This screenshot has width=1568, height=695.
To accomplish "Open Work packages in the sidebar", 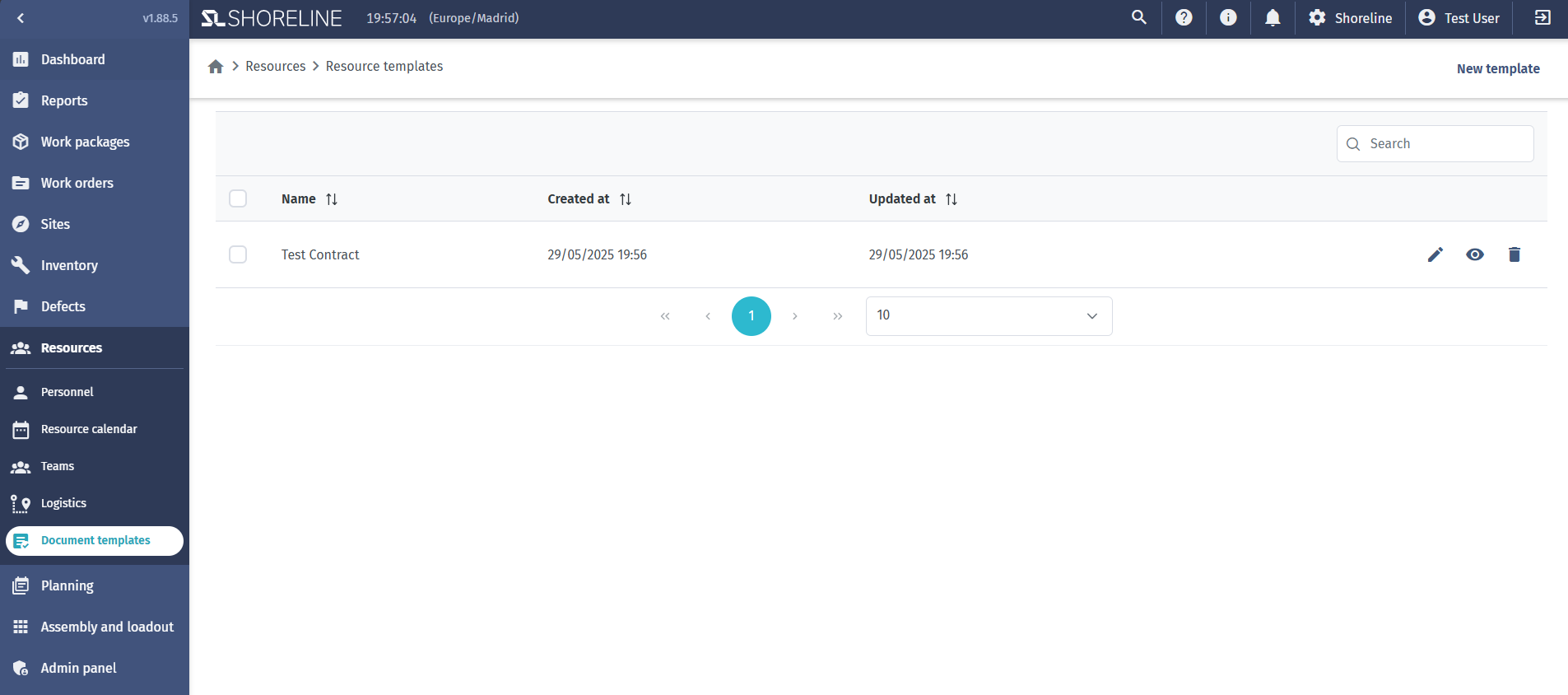I will click(95, 142).
